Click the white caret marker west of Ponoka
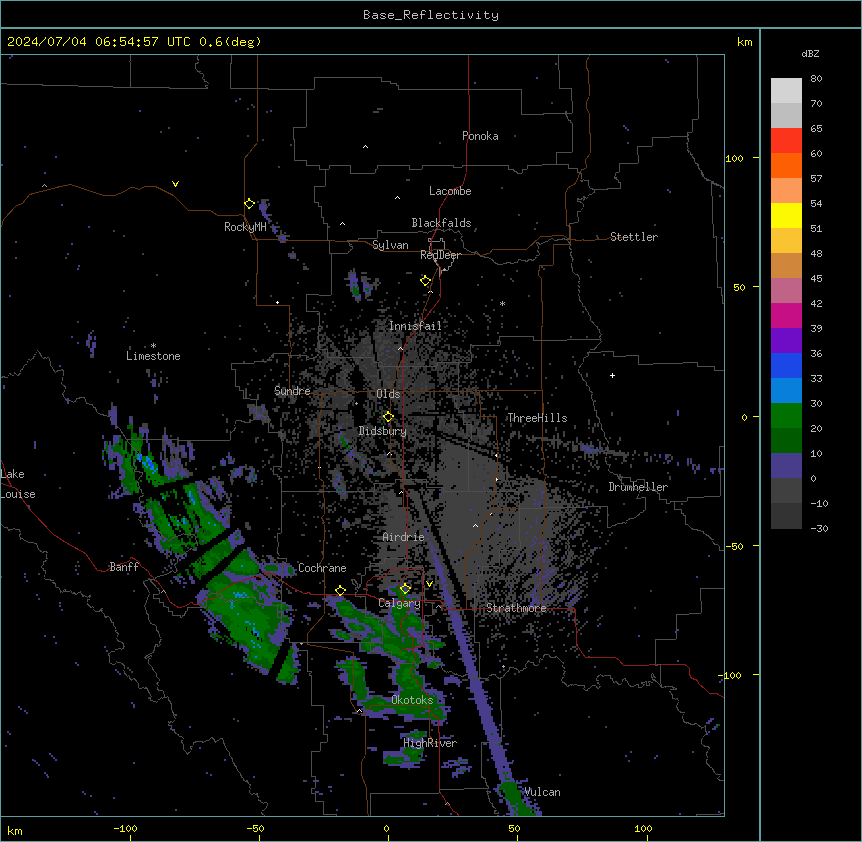Image resolution: width=862 pixels, height=842 pixels. coord(366,147)
